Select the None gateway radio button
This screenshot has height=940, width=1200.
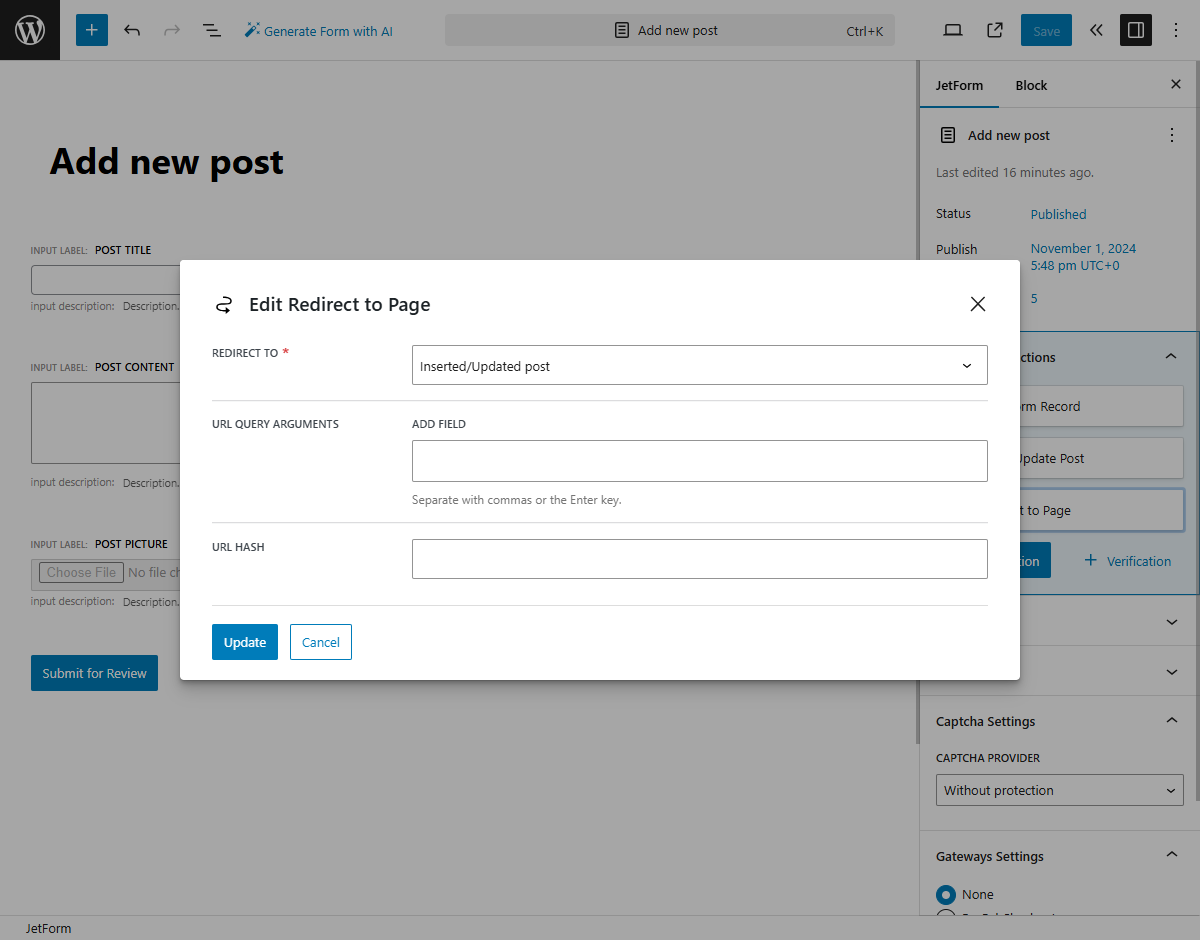[946, 895]
